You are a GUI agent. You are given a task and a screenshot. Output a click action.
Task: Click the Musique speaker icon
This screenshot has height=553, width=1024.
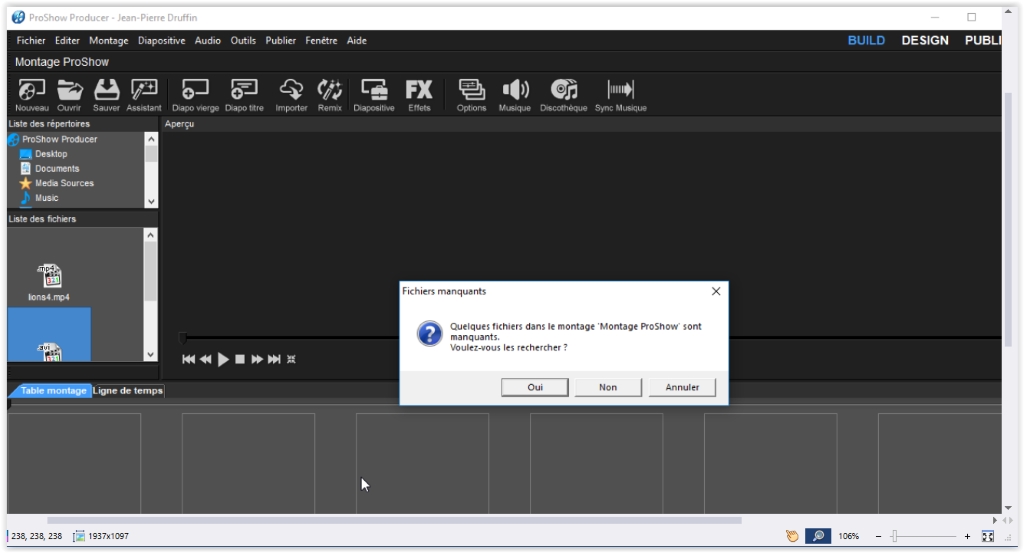click(x=515, y=95)
